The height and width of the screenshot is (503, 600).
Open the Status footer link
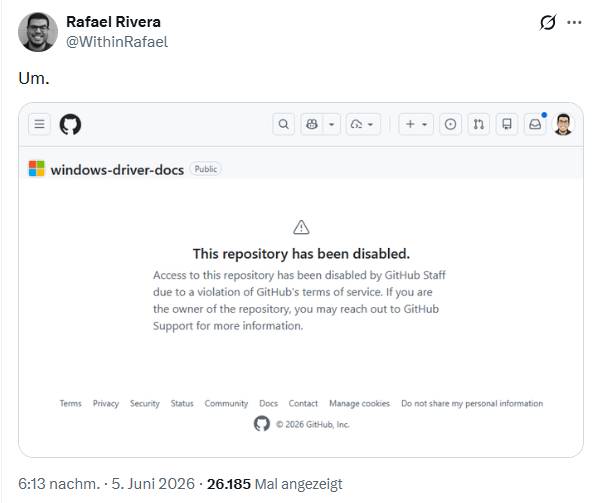point(182,404)
